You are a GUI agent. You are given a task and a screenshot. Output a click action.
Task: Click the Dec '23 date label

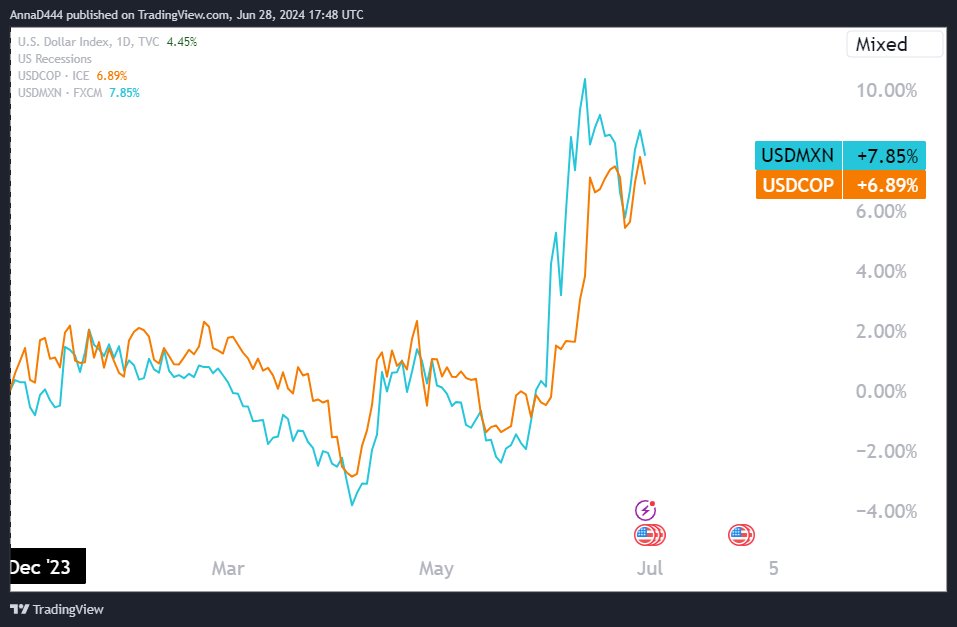click(48, 567)
